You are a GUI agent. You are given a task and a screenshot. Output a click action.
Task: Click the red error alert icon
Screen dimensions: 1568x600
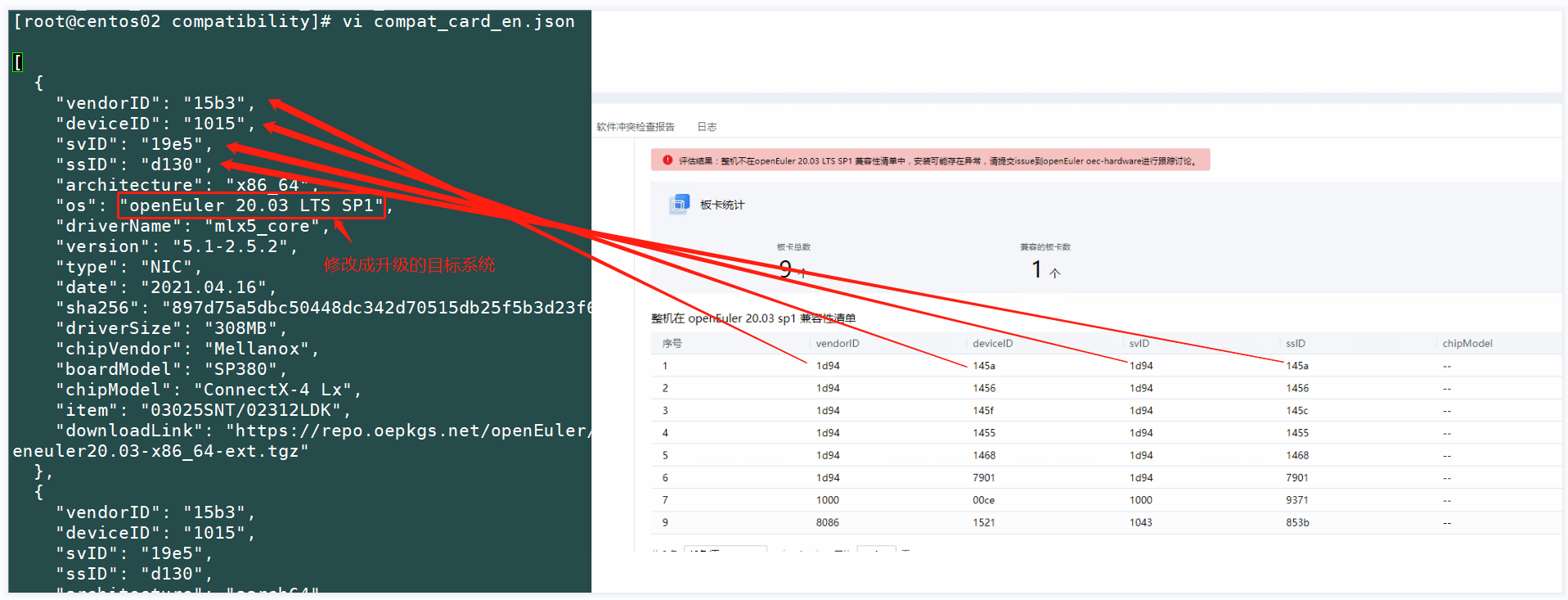pyautogui.click(x=667, y=161)
